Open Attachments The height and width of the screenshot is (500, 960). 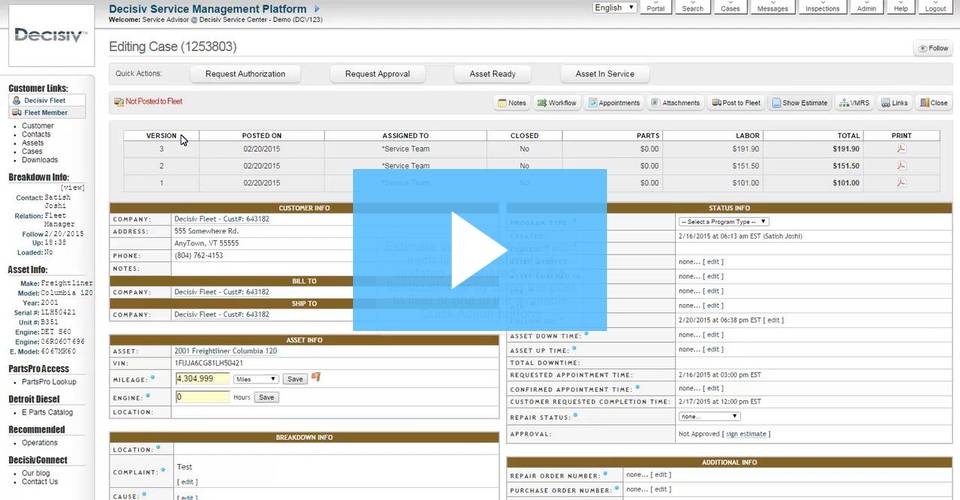(x=675, y=103)
